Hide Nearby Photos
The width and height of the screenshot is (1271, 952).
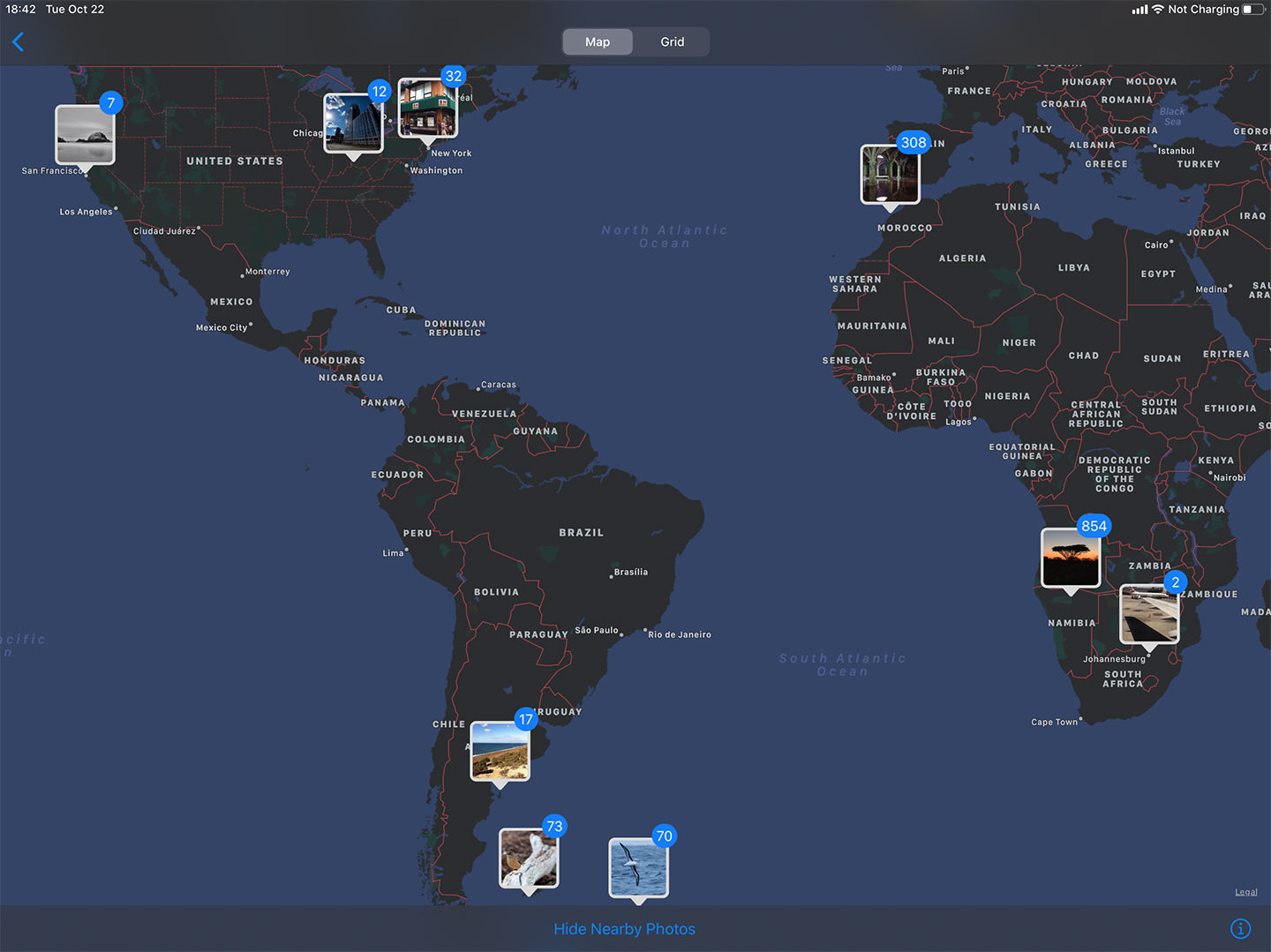624,929
